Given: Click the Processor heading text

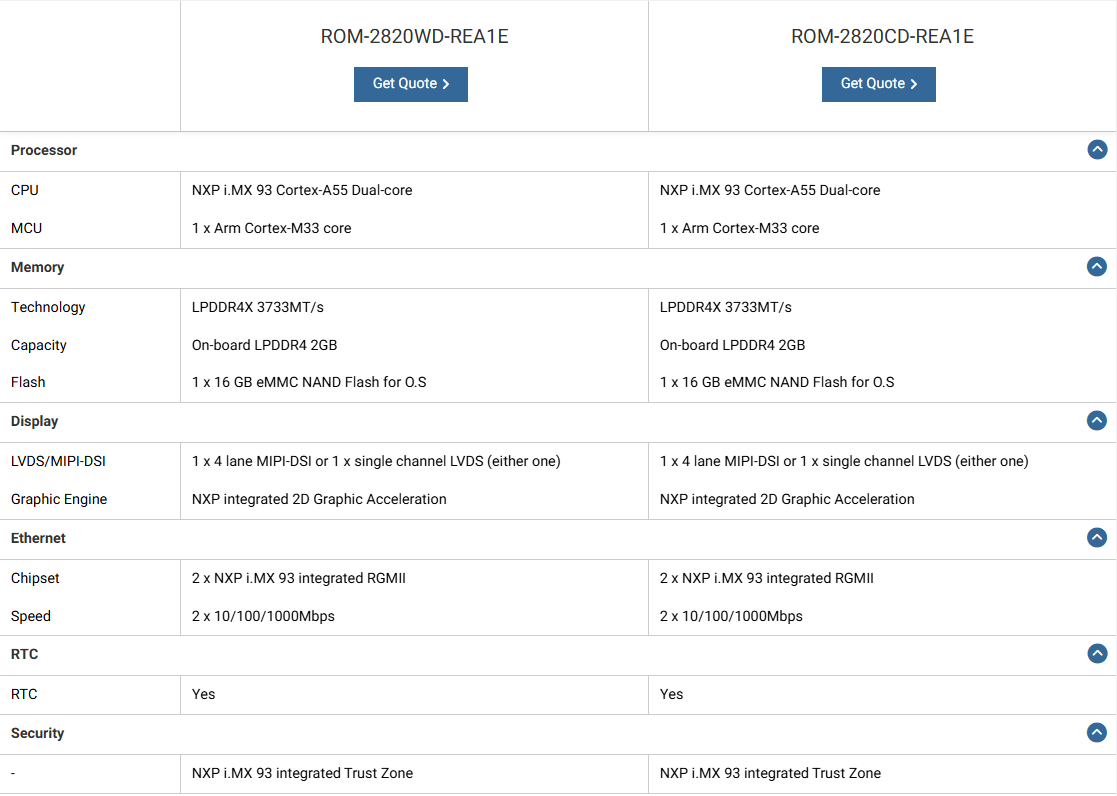Looking at the screenshot, I should coord(44,150).
